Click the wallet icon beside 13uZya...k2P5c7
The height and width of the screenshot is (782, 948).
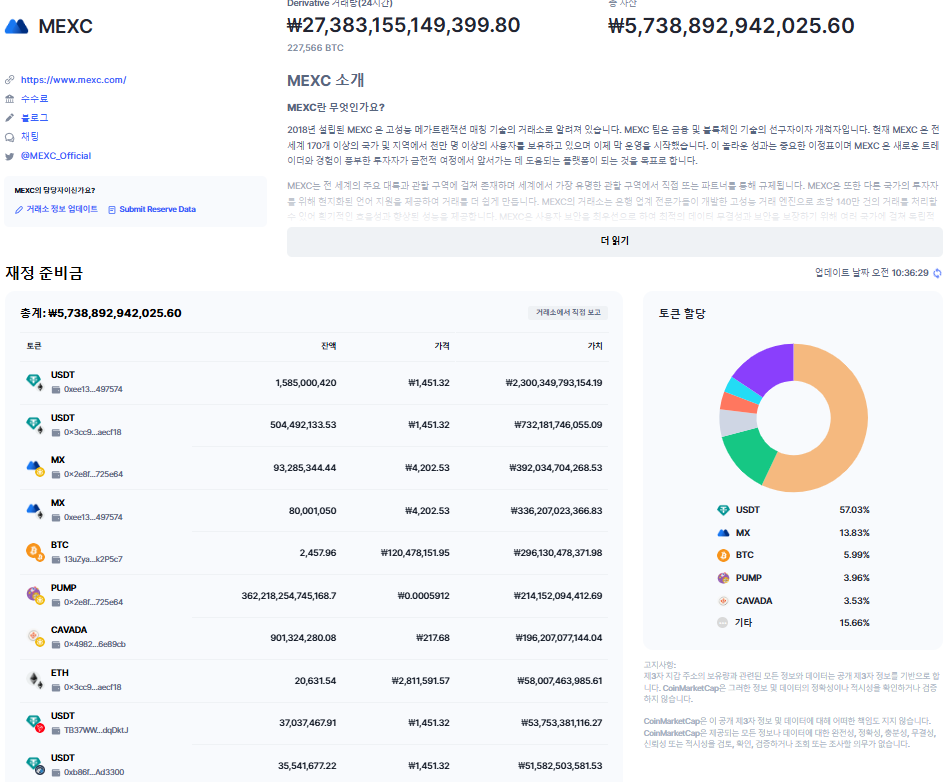click(x=56, y=560)
